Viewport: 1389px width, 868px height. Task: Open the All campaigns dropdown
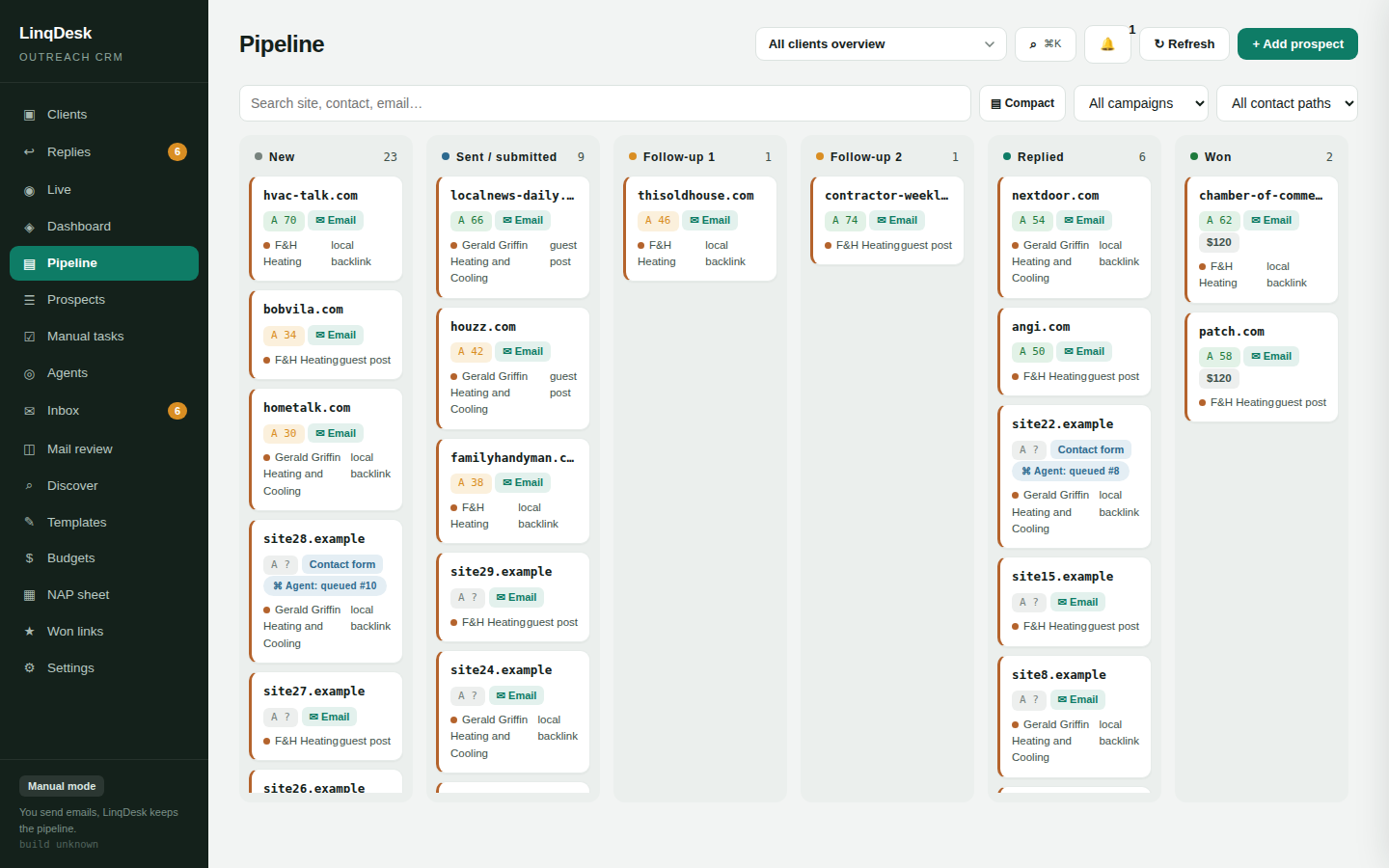tap(1141, 103)
